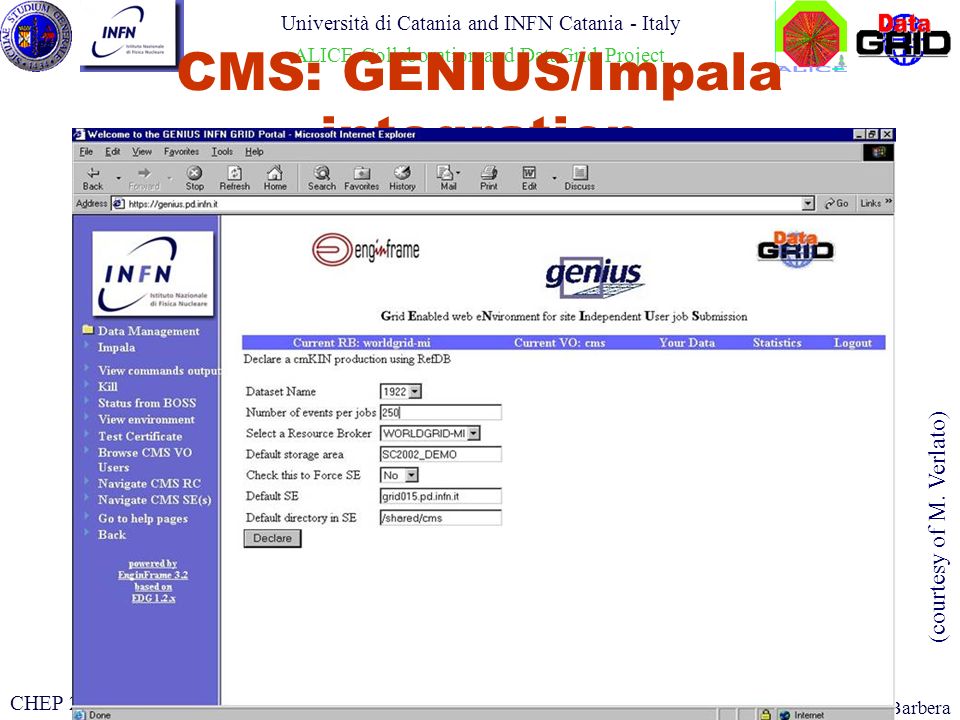This screenshot has height=720, width=960.
Task: Open the Statistics tab
Action: 777,343
